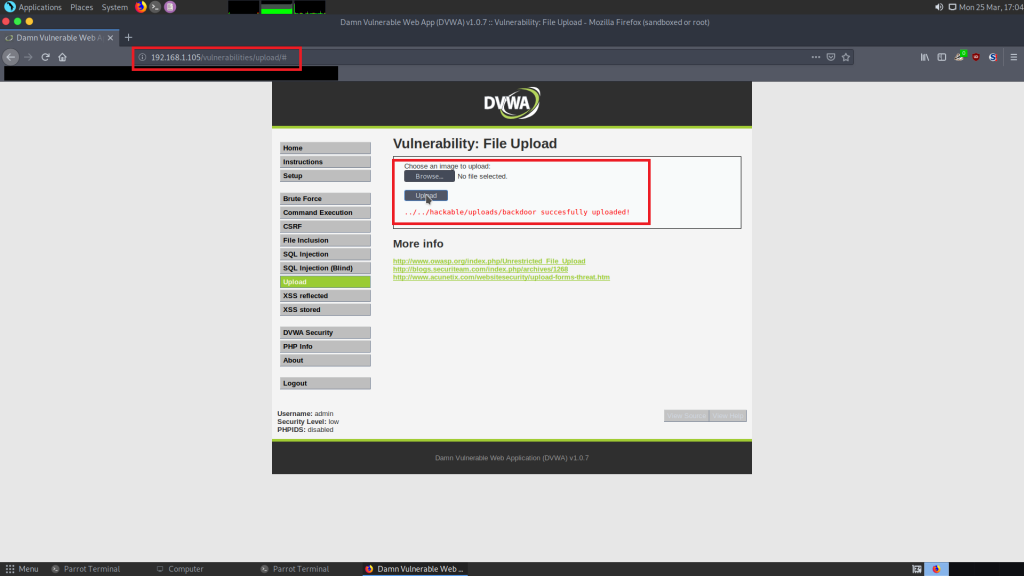
Task: Open page actions three-dot menu
Action: [x=816, y=57]
